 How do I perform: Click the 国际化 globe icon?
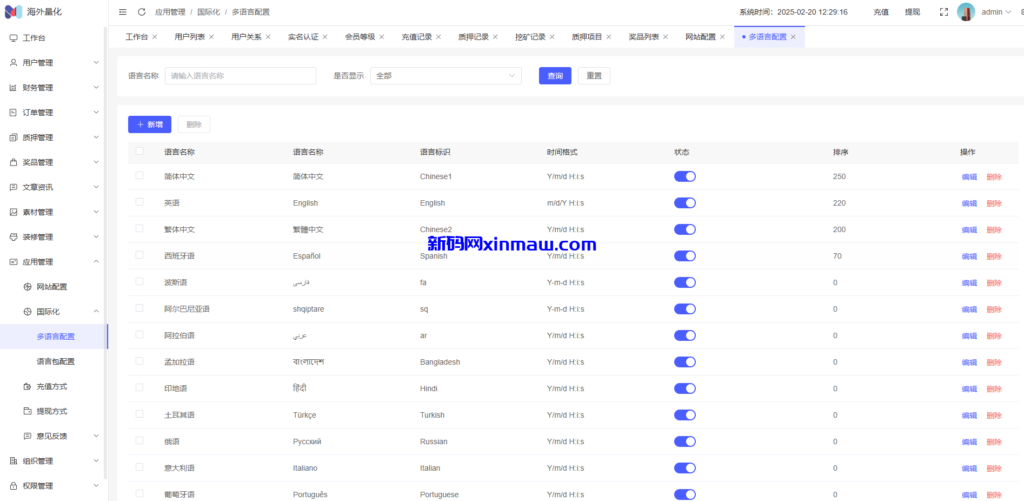click(x=27, y=312)
